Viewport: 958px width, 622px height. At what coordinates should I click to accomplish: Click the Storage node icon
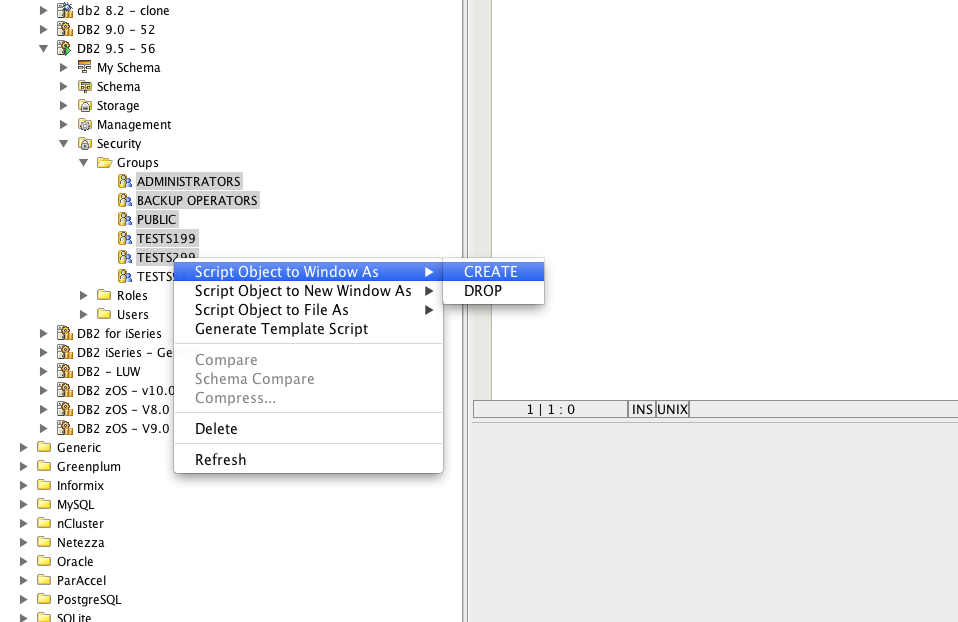point(85,105)
